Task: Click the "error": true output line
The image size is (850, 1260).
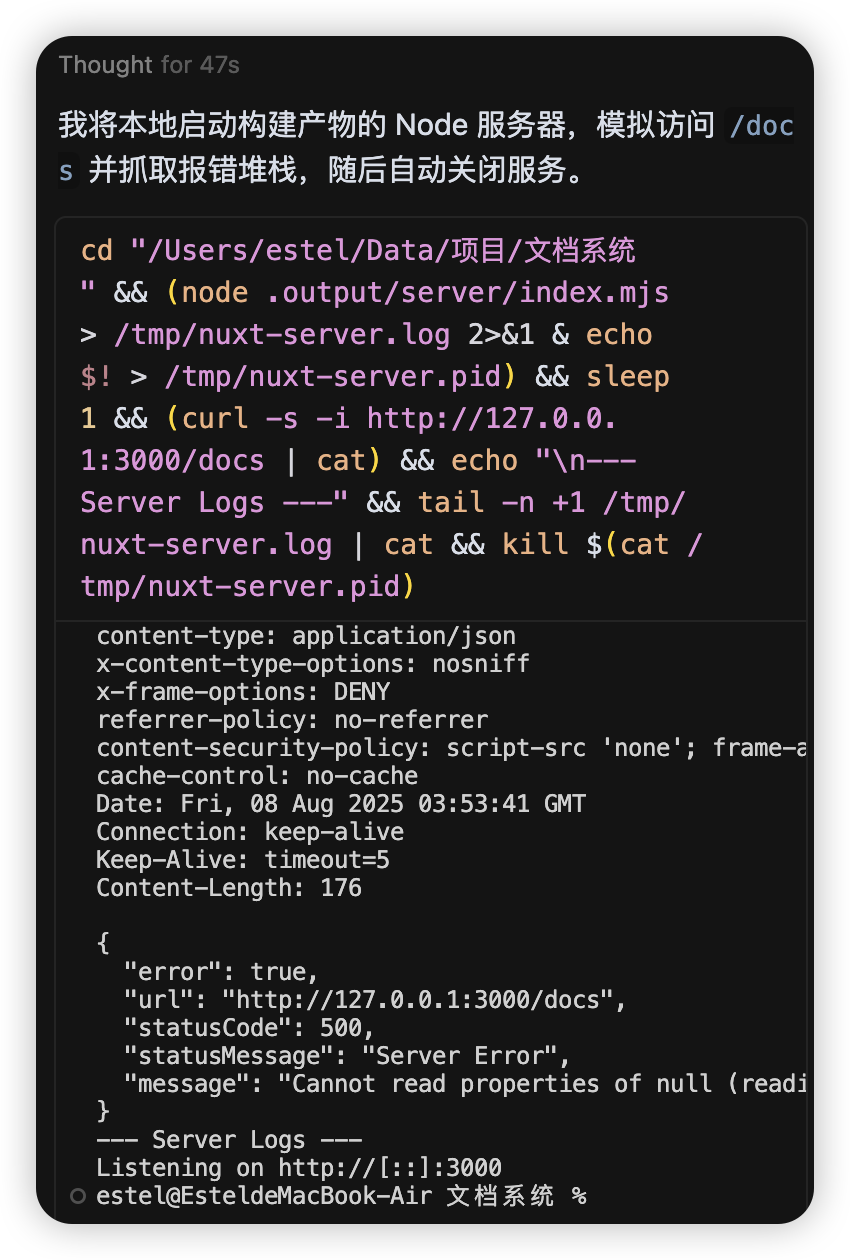Action: (221, 972)
